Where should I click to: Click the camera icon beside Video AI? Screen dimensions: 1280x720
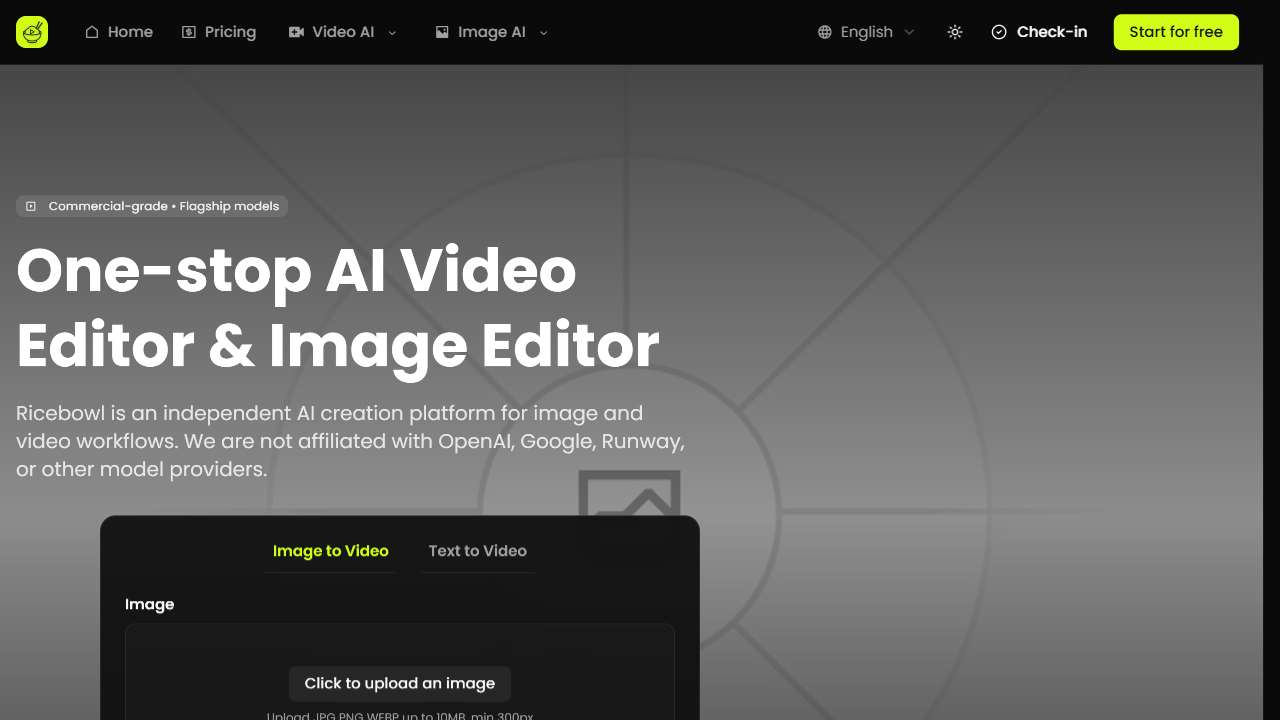point(296,32)
